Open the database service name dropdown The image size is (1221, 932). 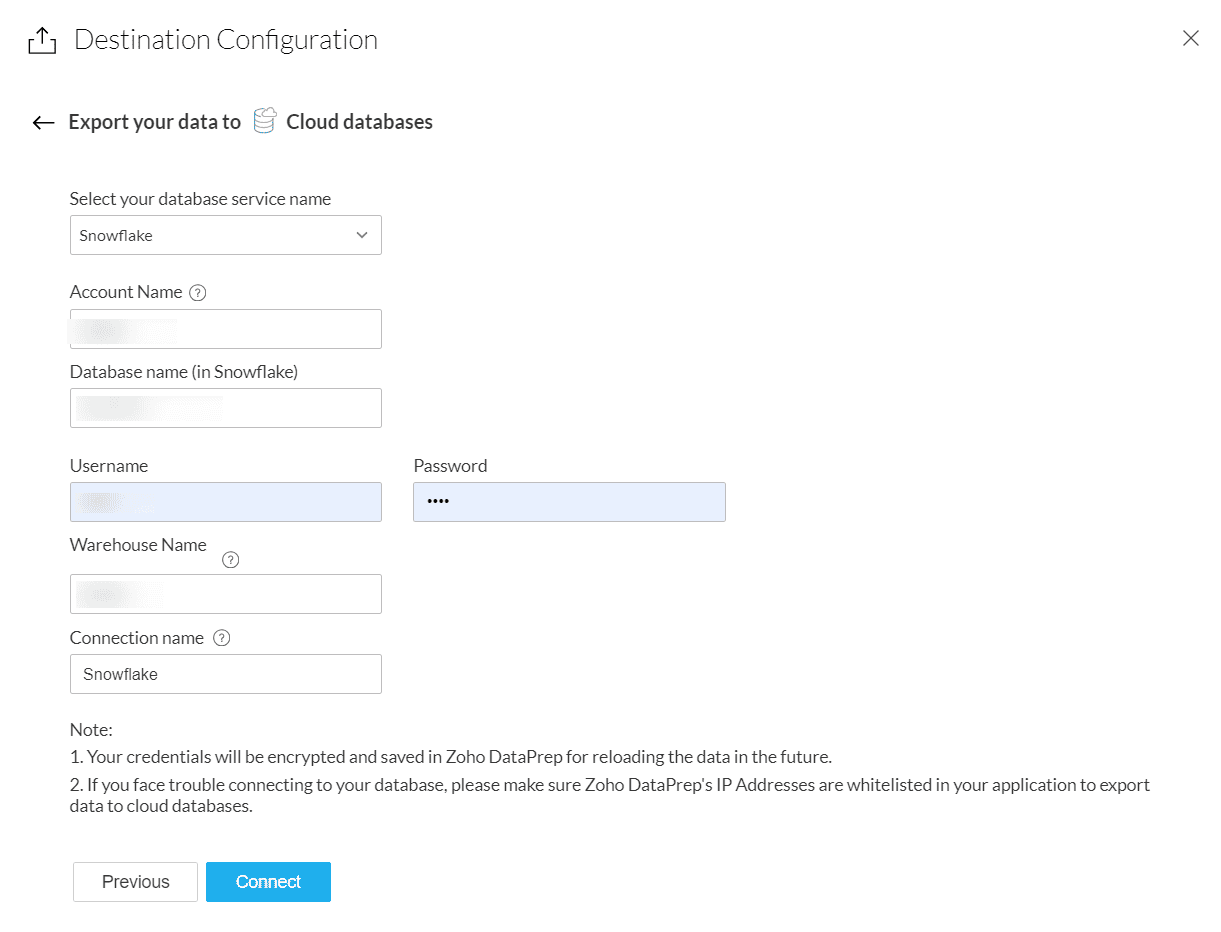click(x=225, y=236)
